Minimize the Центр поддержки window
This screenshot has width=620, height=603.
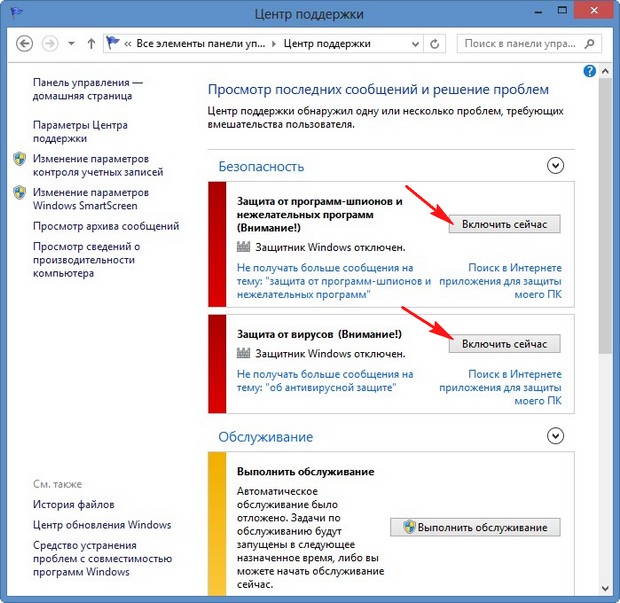(538, 11)
